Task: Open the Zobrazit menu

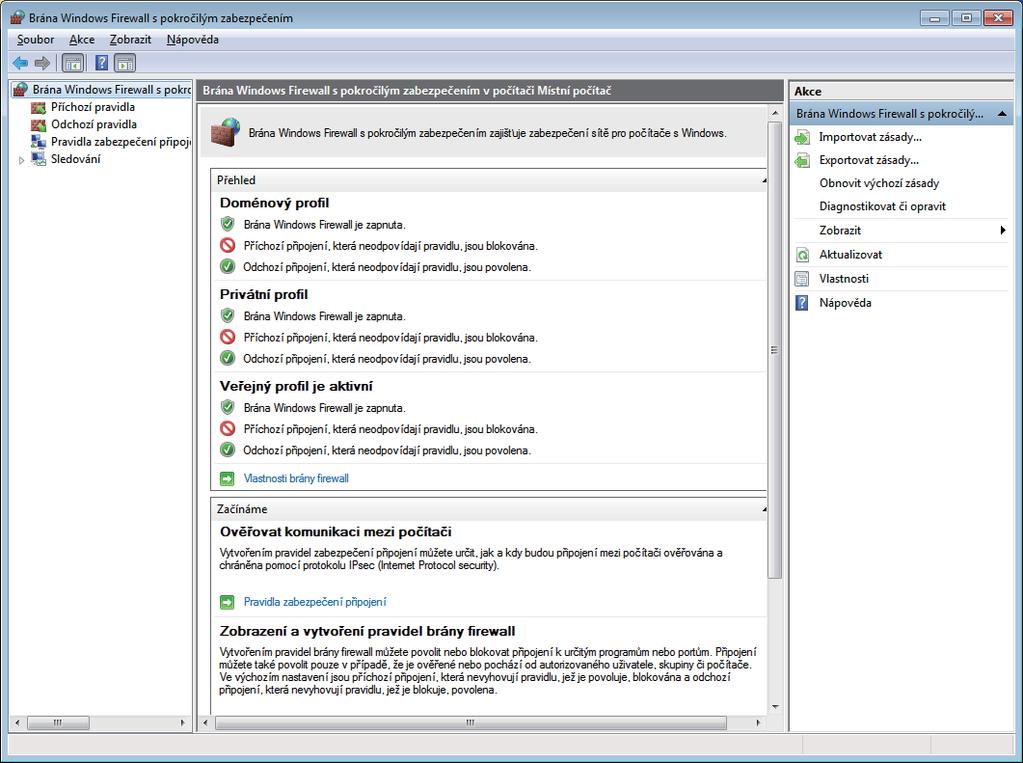Action: click(130, 39)
